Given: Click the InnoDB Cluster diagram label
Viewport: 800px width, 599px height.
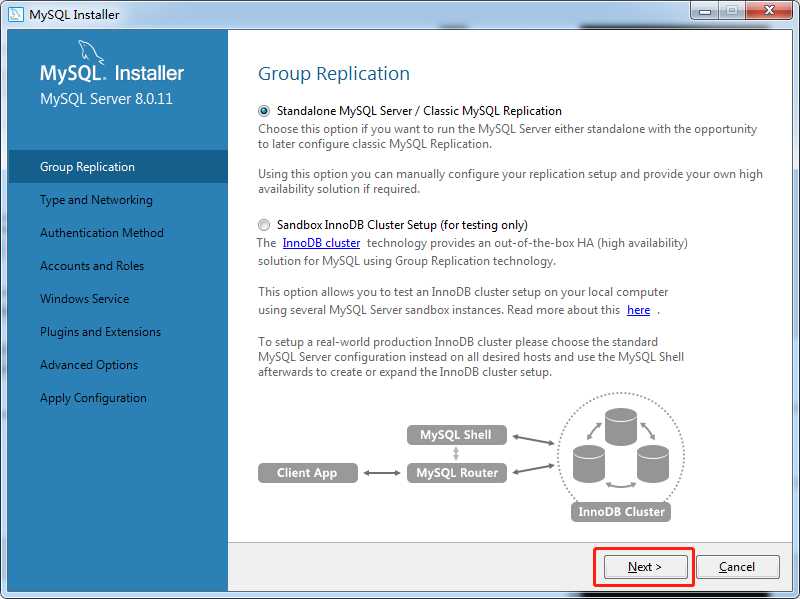Looking at the screenshot, I should coord(621,511).
